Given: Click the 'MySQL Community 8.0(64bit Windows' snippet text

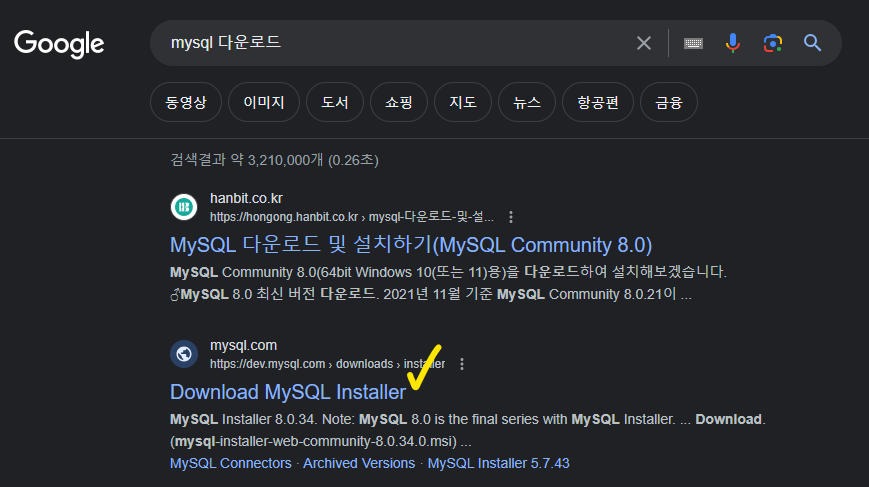Looking at the screenshot, I should (x=448, y=283).
